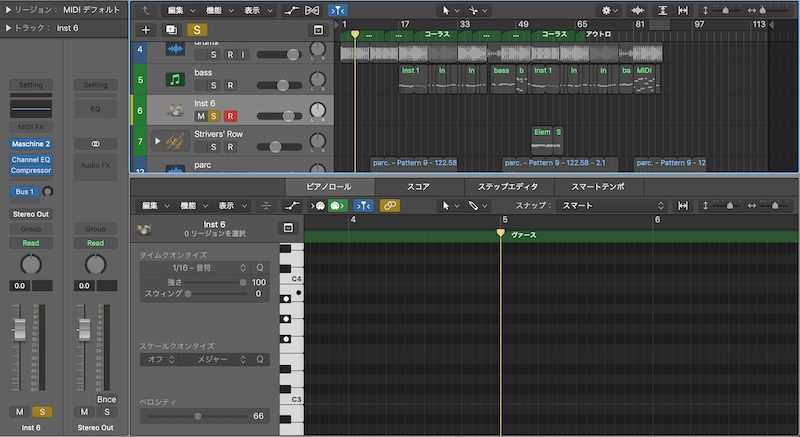The image size is (800, 437).
Task: Click the Read automation button on Inst 6 strip
Action: tap(31, 243)
